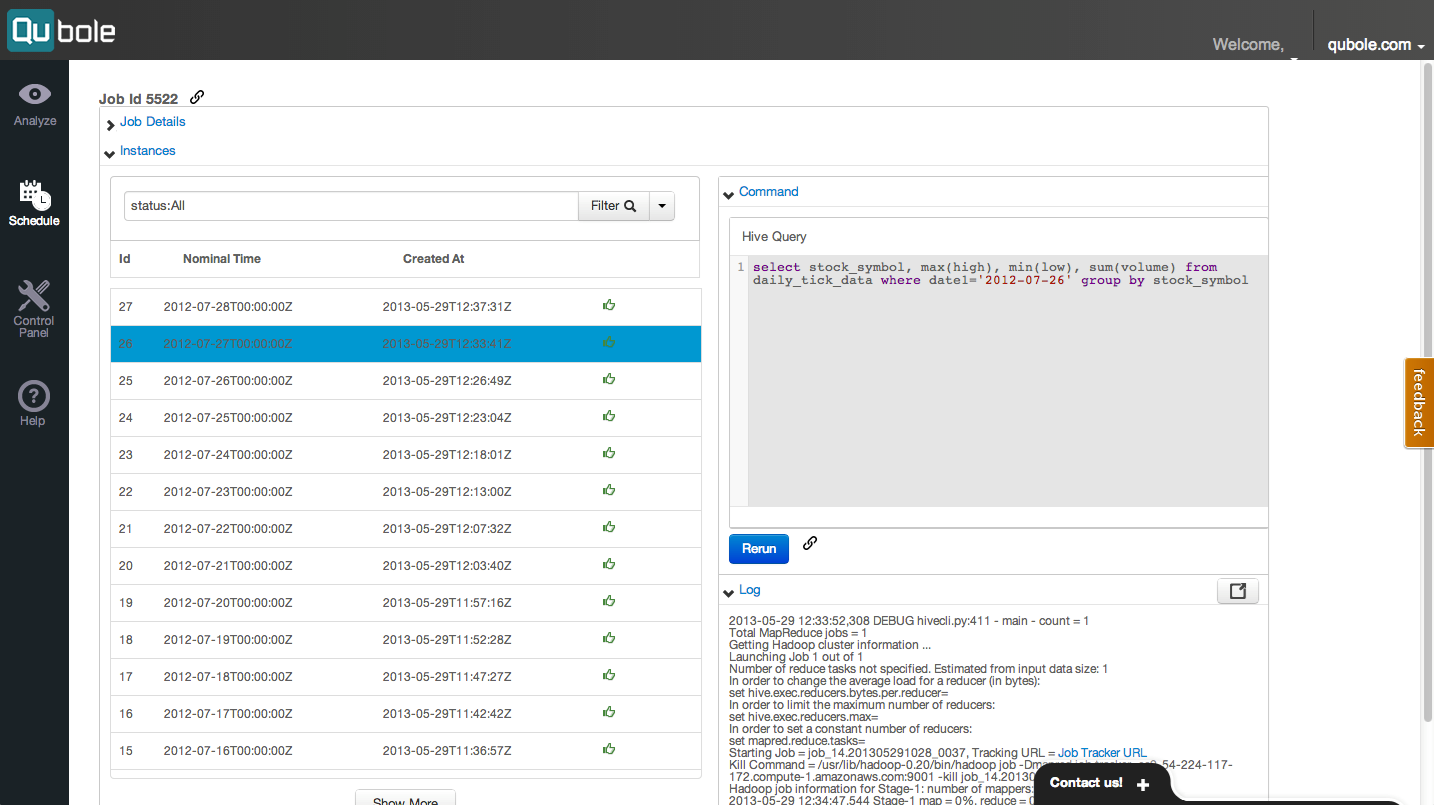Select instance row with Nominal Time 2012-07-18T00:00:00Z

(x=405, y=676)
